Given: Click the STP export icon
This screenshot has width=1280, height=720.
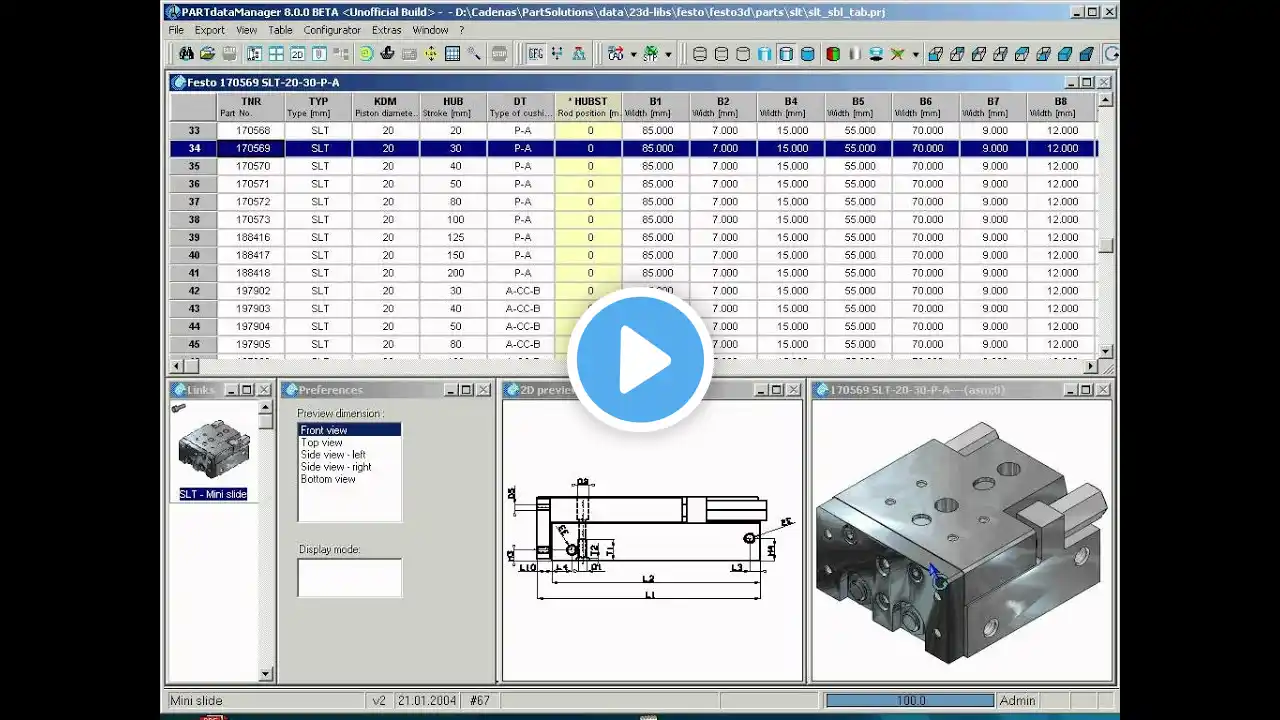Looking at the screenshot, I should pyautogui.click(x=650, y=54).
